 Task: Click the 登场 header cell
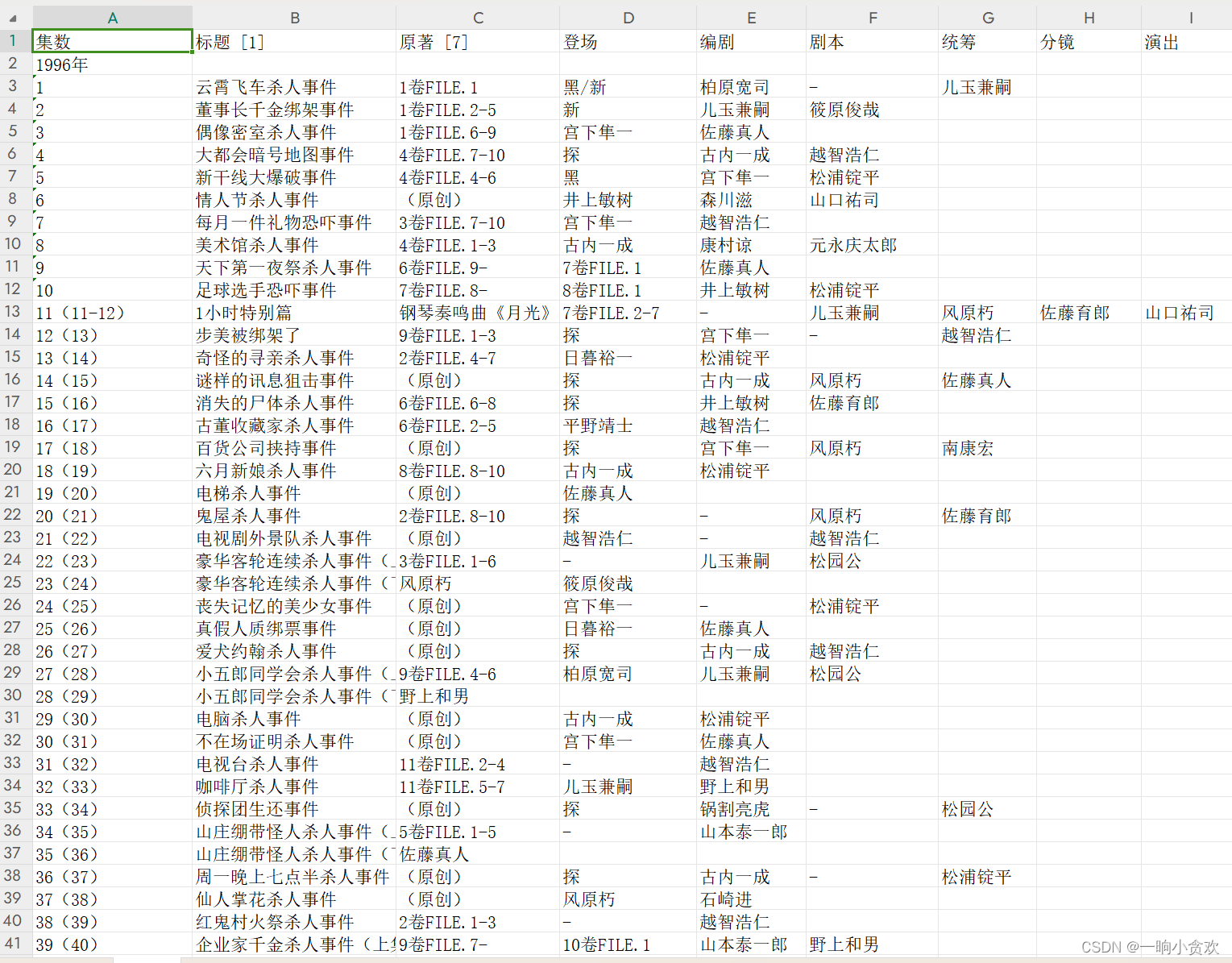coord(628,42)
